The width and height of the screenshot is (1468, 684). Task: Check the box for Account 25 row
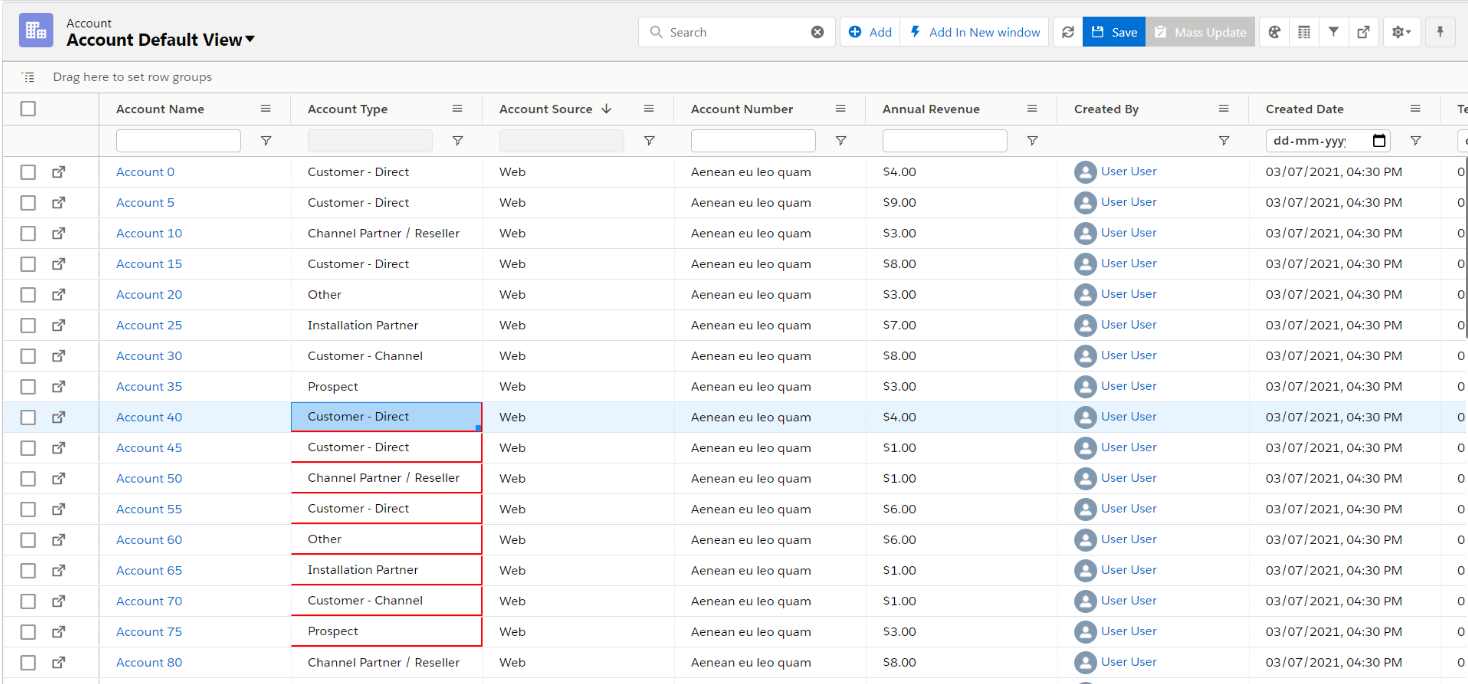coord(28,325)
